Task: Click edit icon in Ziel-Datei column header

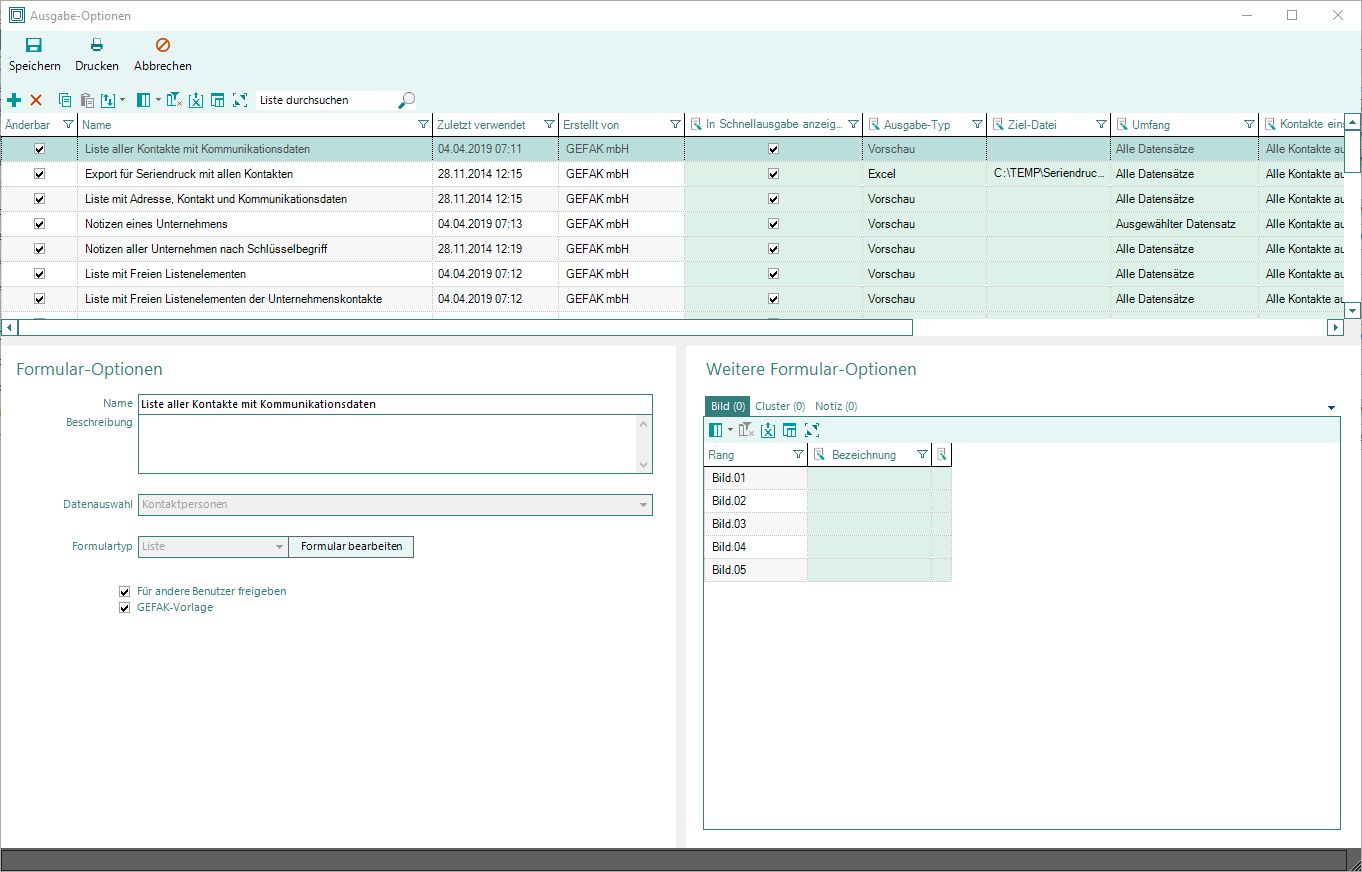Action: [x=998, y=125]
